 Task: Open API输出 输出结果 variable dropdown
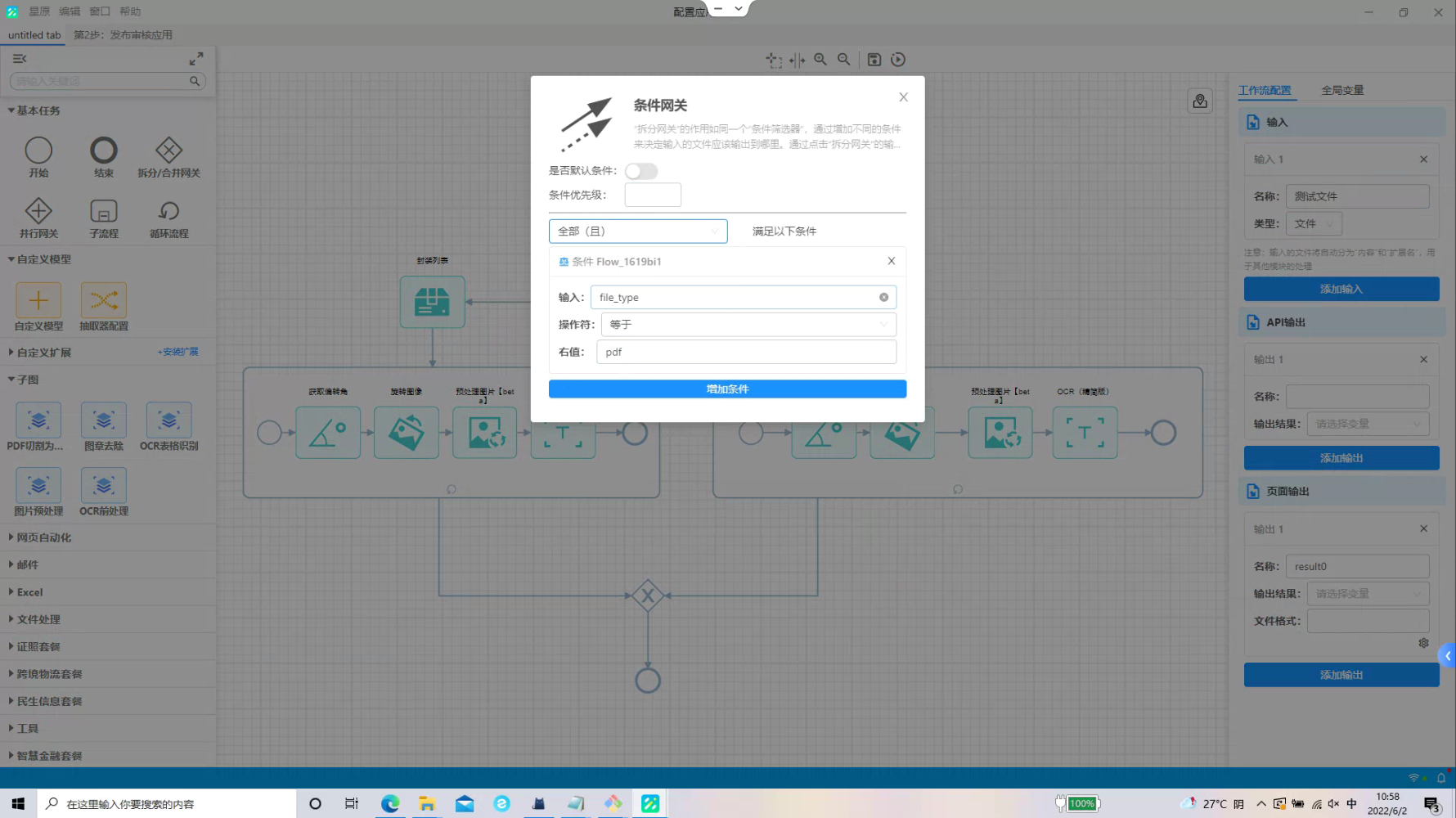point(1368,424)
